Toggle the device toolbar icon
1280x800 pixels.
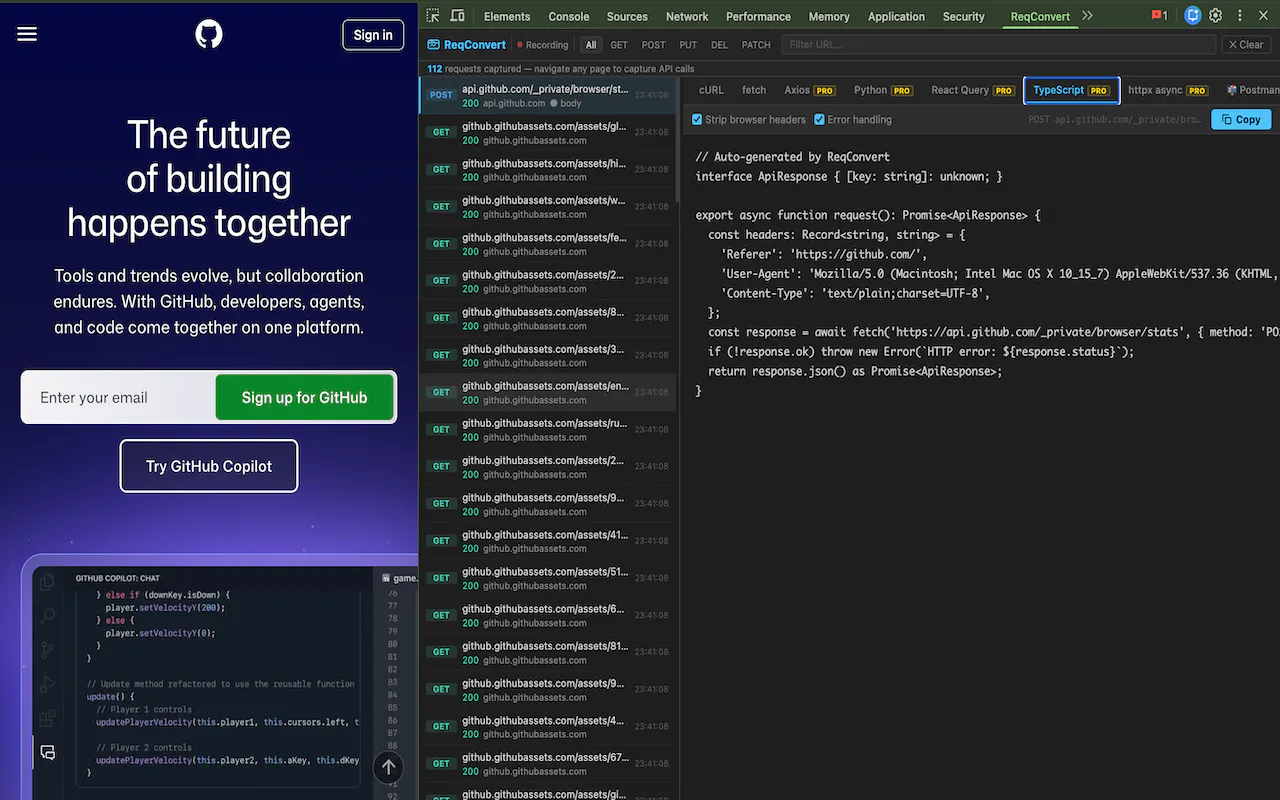tap(457, 16)
